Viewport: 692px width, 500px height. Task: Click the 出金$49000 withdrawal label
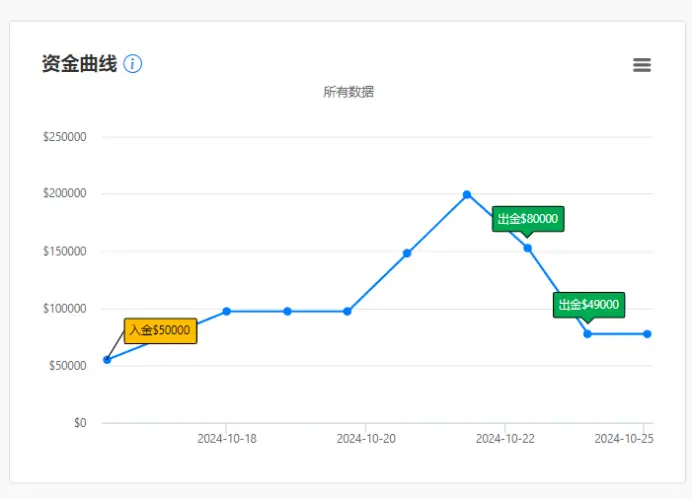(x=589, y=305)
